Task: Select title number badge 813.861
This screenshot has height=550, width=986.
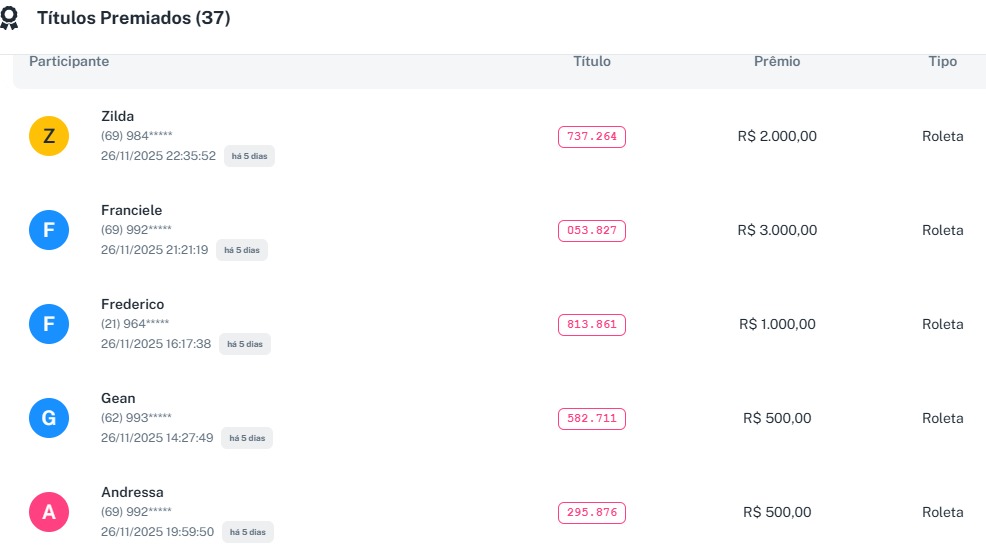Action: point(592,325)
